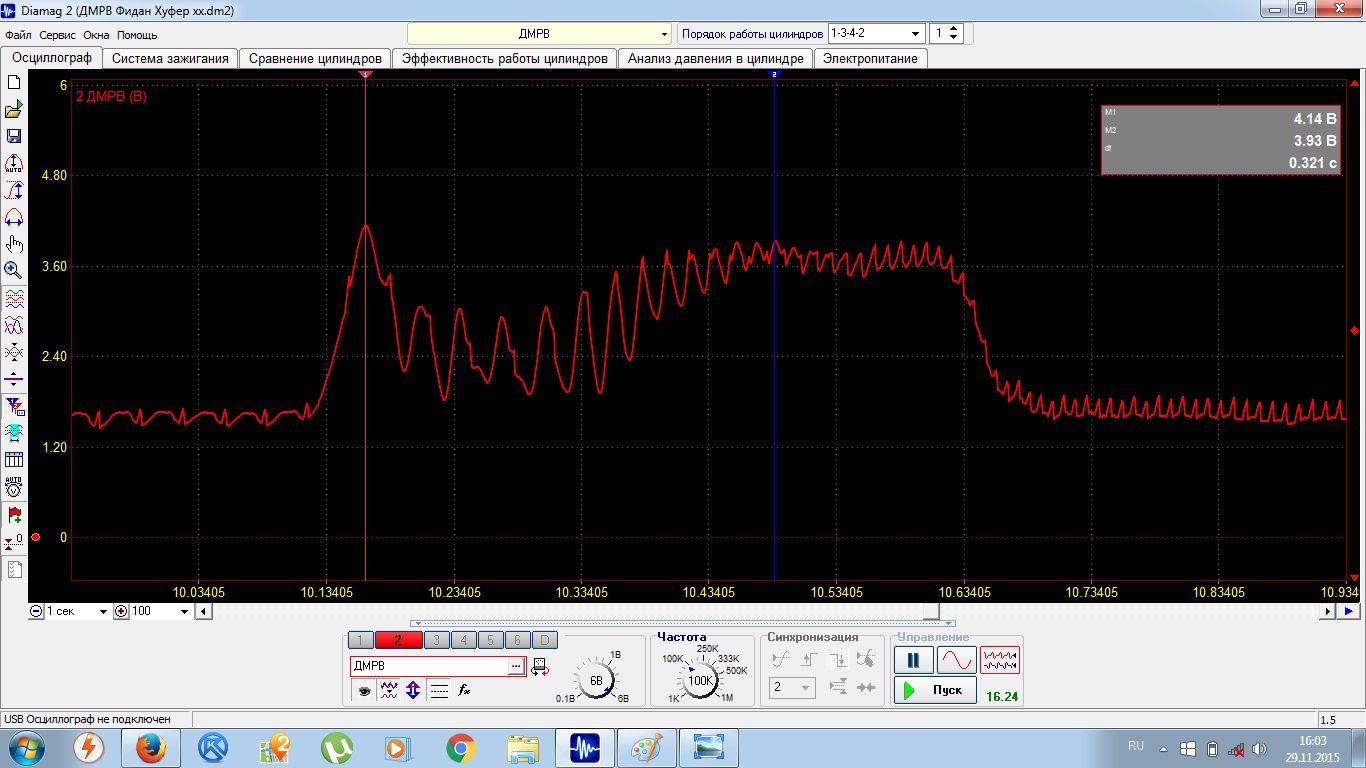
Task: Expand the panel handle above channel controls
Action: (x=682, y=623)
